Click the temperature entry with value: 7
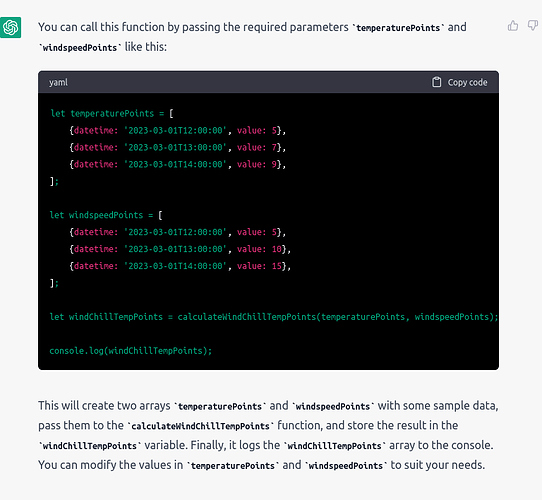Viewport: 542px width, 500px height. pos(178,147)
